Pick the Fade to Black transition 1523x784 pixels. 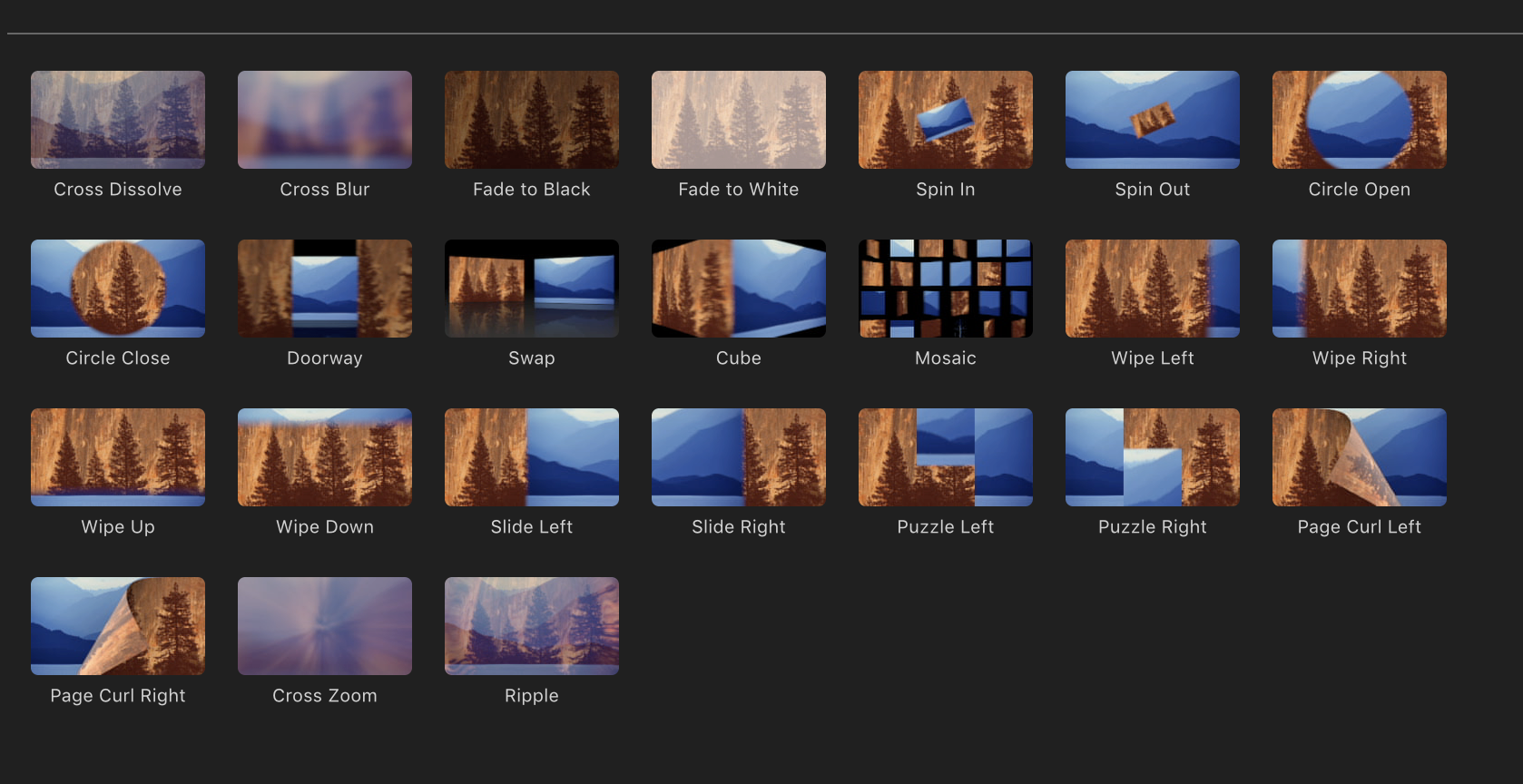pyautogui.click(x=532, y=120)
